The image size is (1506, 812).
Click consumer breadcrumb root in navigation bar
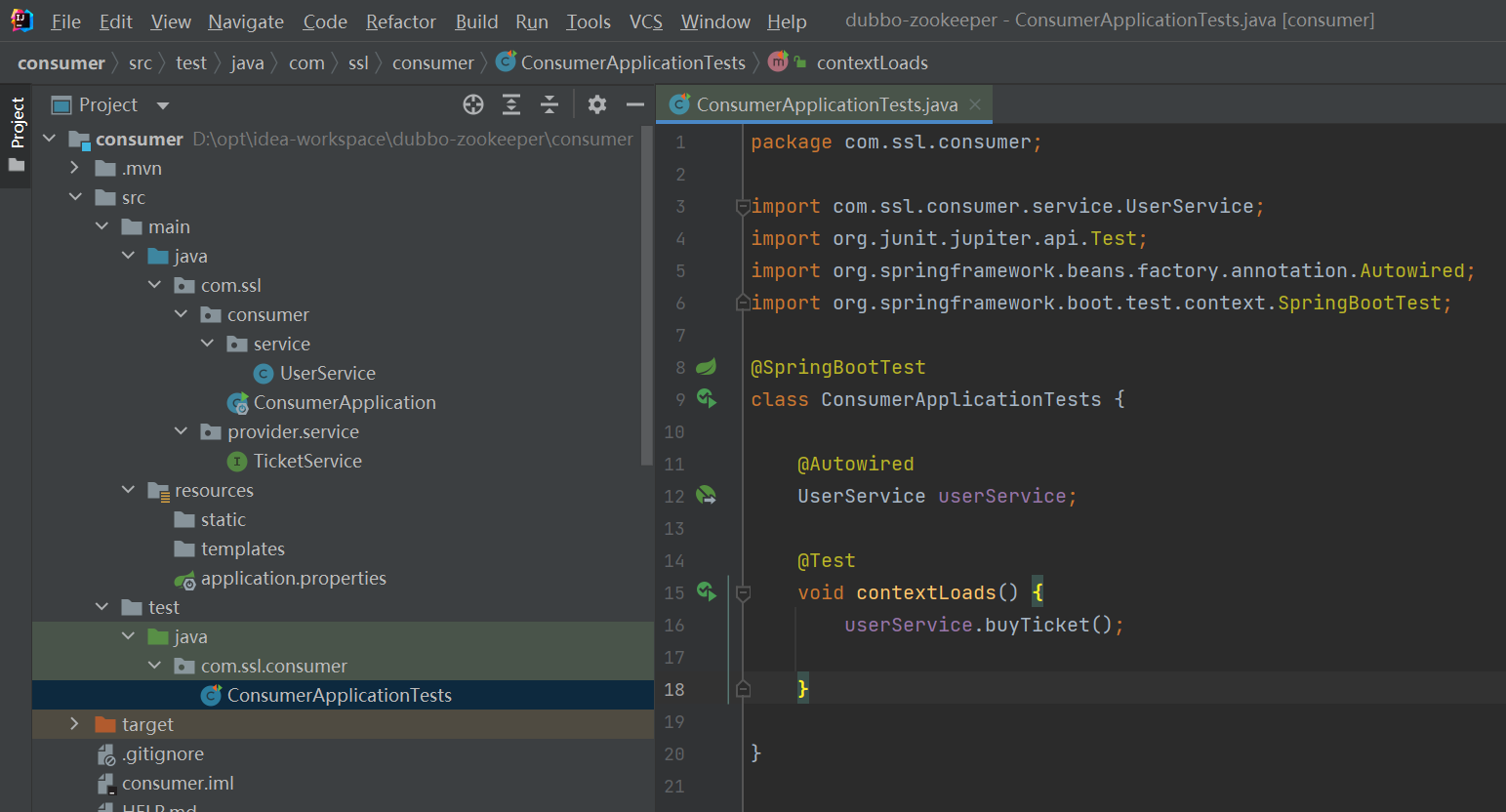[61, 63]
